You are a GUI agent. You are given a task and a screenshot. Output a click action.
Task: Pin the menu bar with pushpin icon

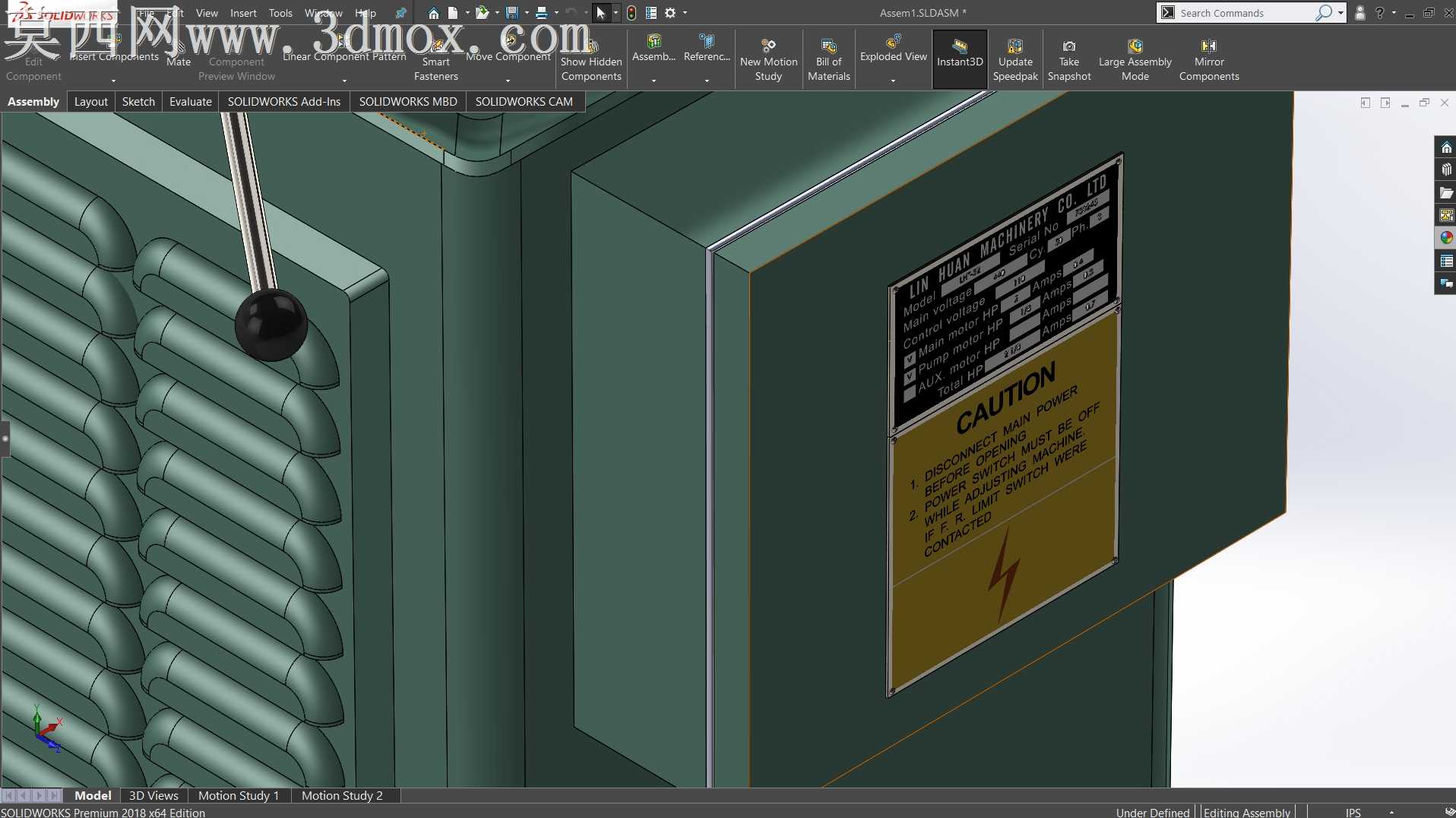pyautogui.click(x=400, y=13)
